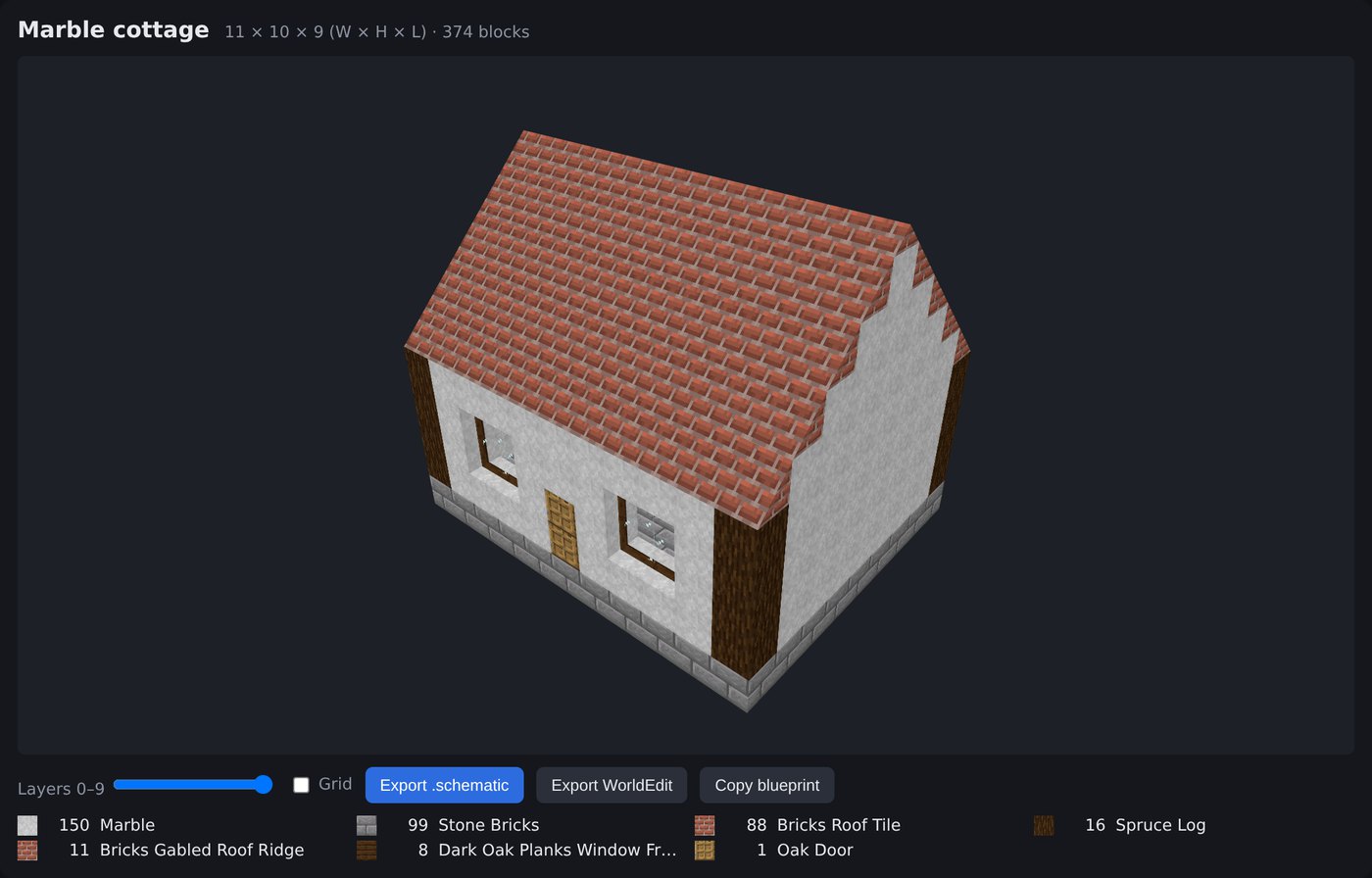Click the Export WorldEdit button
This screenshot has height=878, width=1372.
(612, 785)
